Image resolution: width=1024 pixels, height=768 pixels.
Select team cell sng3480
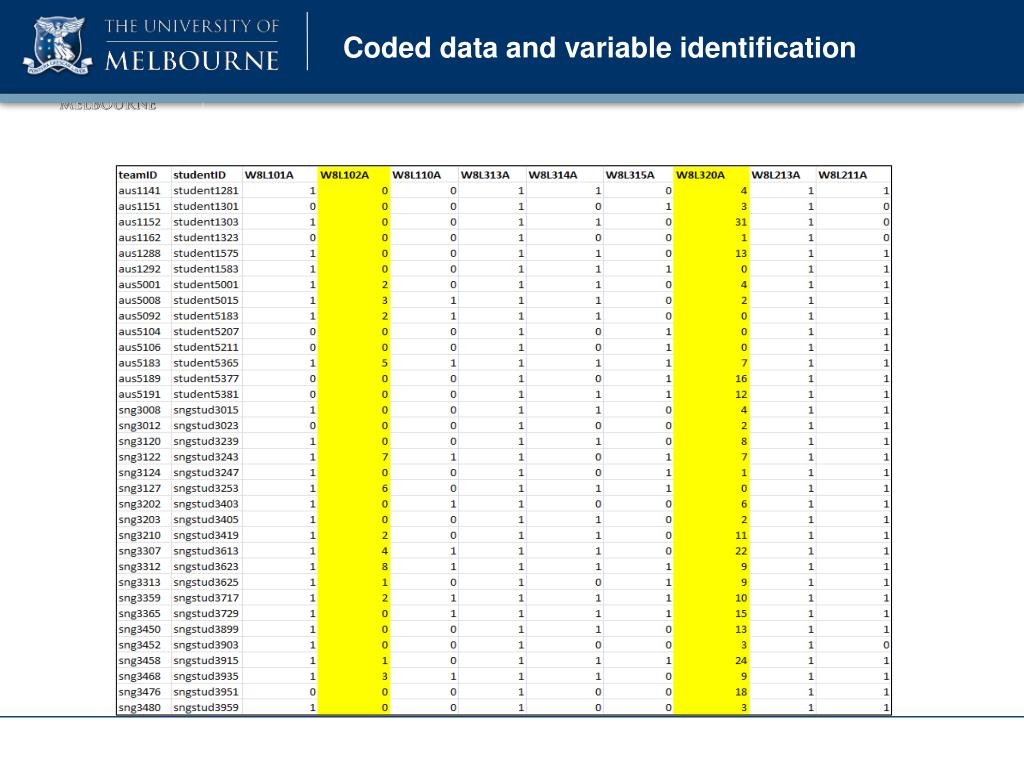click(139, 708)
